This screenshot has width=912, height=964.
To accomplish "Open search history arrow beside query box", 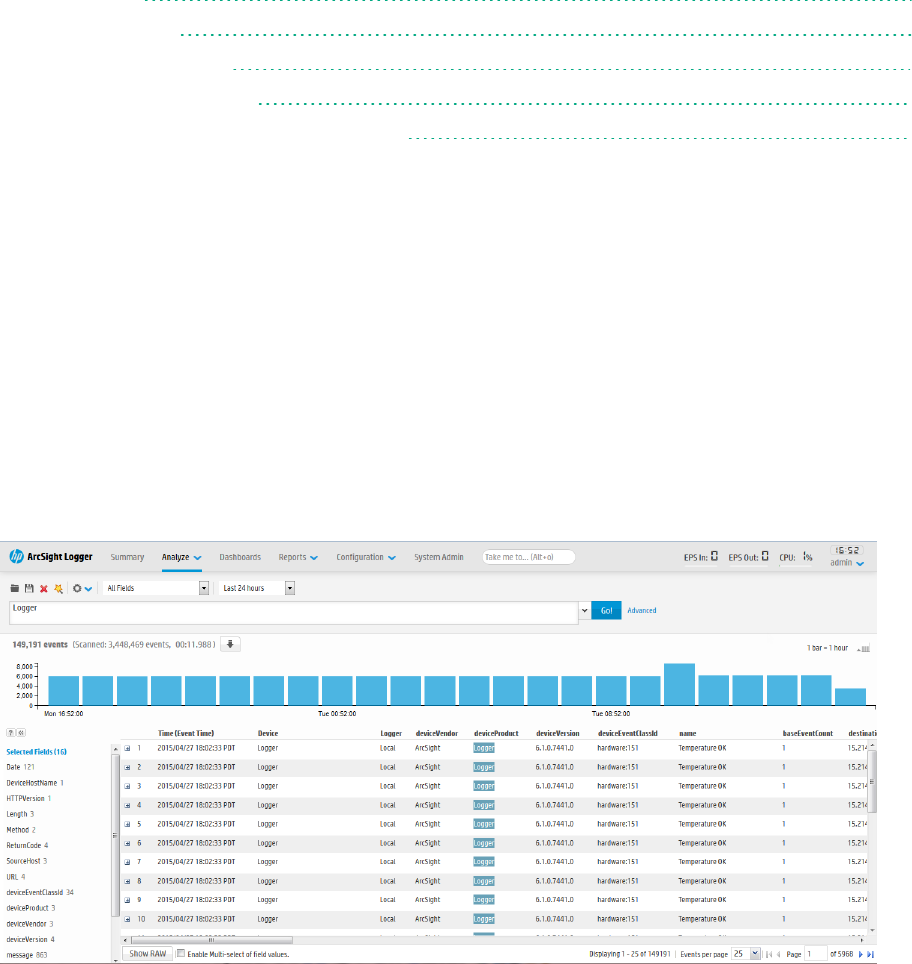I will [584, 610].
